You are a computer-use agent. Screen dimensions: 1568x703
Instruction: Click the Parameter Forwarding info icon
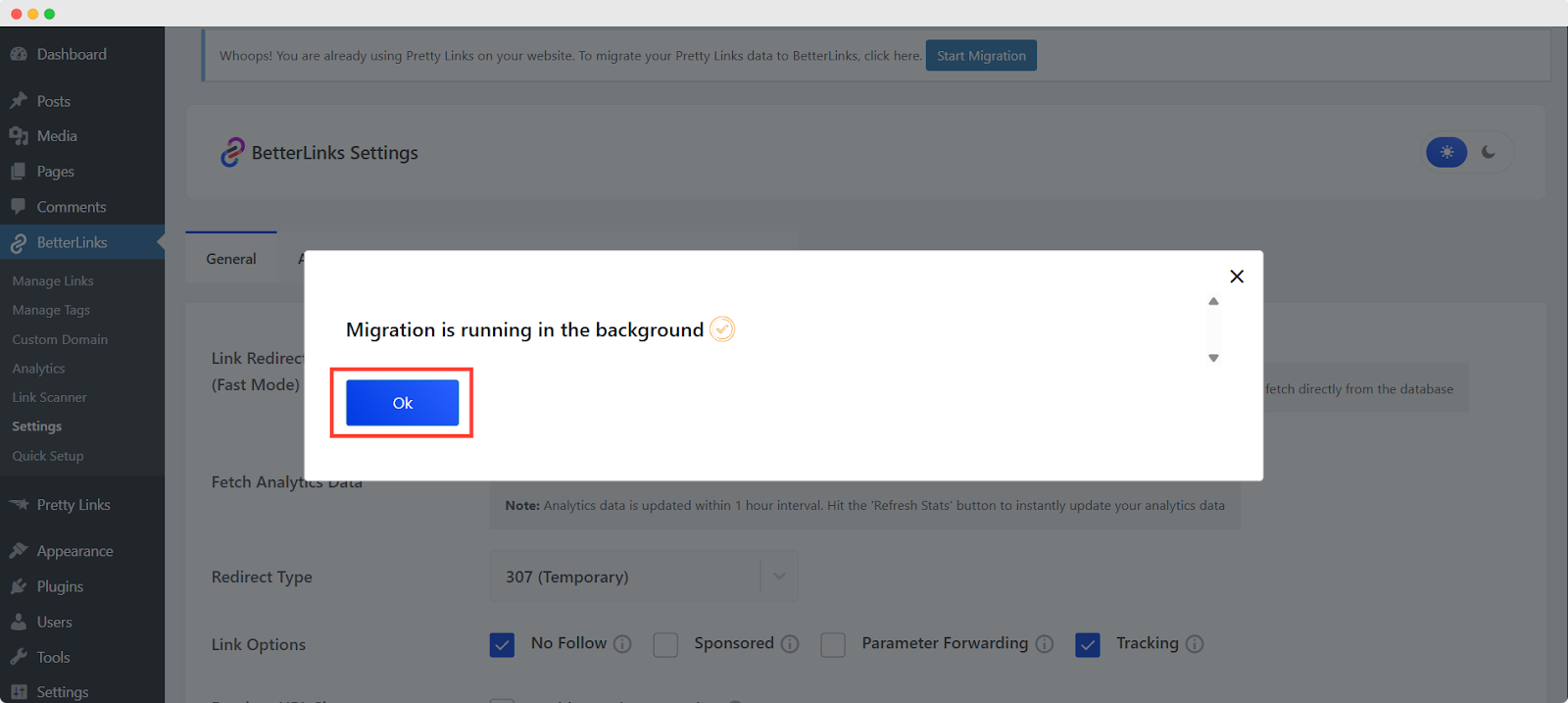(x=1045, y=644)
